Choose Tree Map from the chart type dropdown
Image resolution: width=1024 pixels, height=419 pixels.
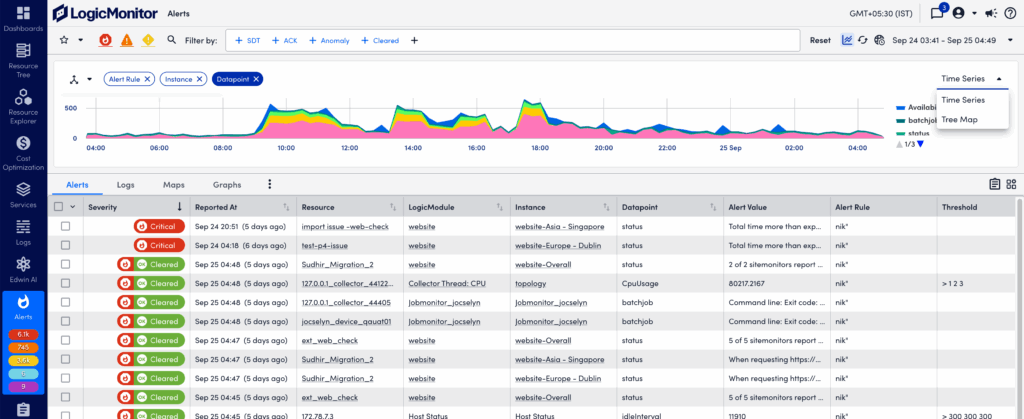(x=960, y=119)
